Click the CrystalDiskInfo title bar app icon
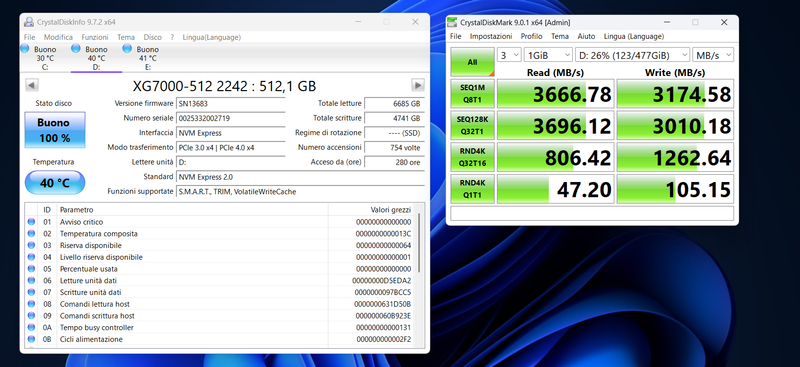Screen dimensions: 800x367 pos(29,22)
